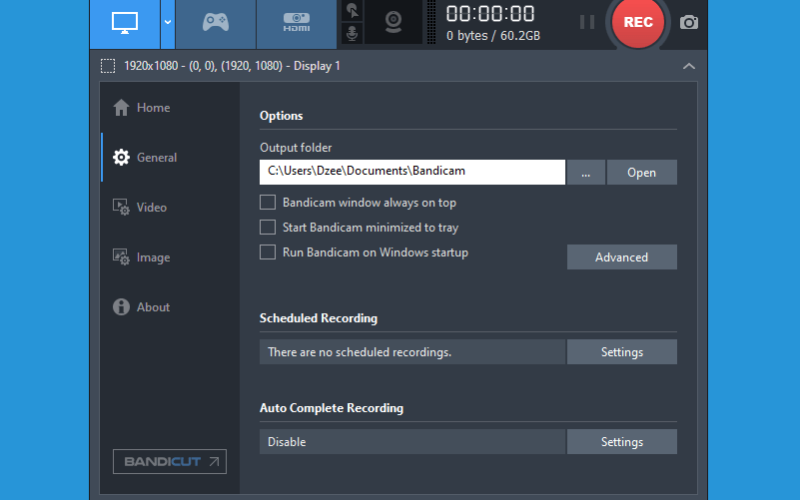Enable Bandicam window always on top
Image resolution: width=800 pixels, height=500 pixels.
click(x=268, y=203)
